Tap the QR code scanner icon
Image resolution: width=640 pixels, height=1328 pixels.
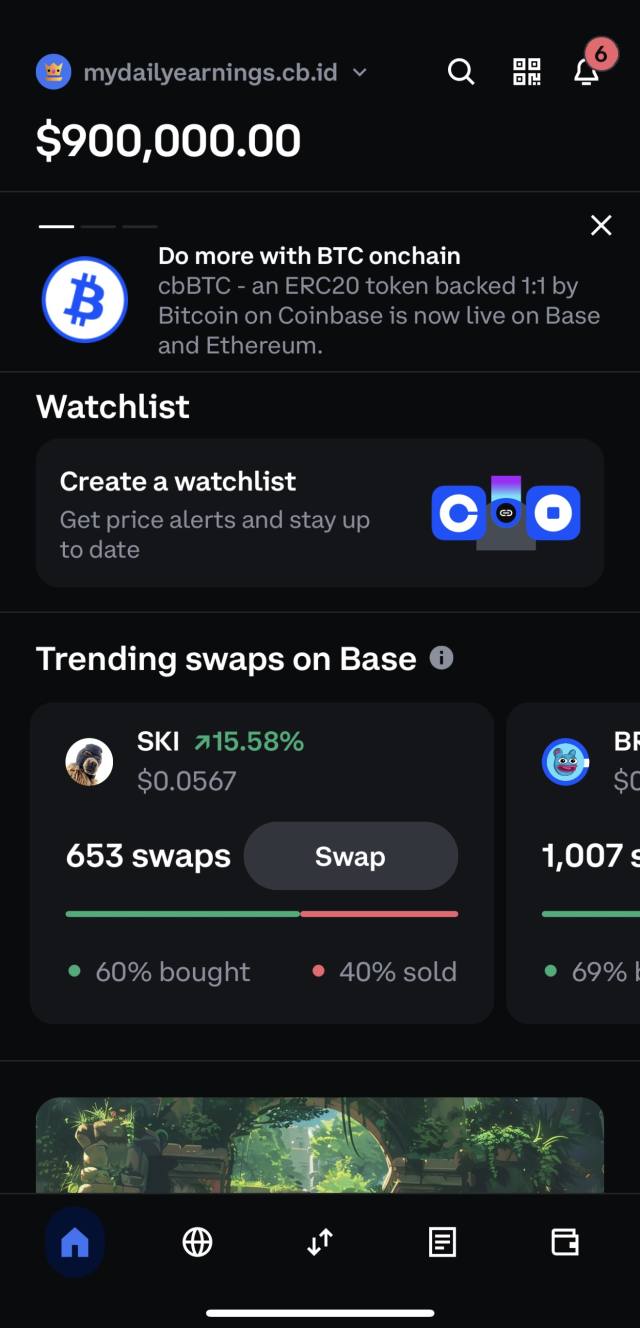point(527,72)
